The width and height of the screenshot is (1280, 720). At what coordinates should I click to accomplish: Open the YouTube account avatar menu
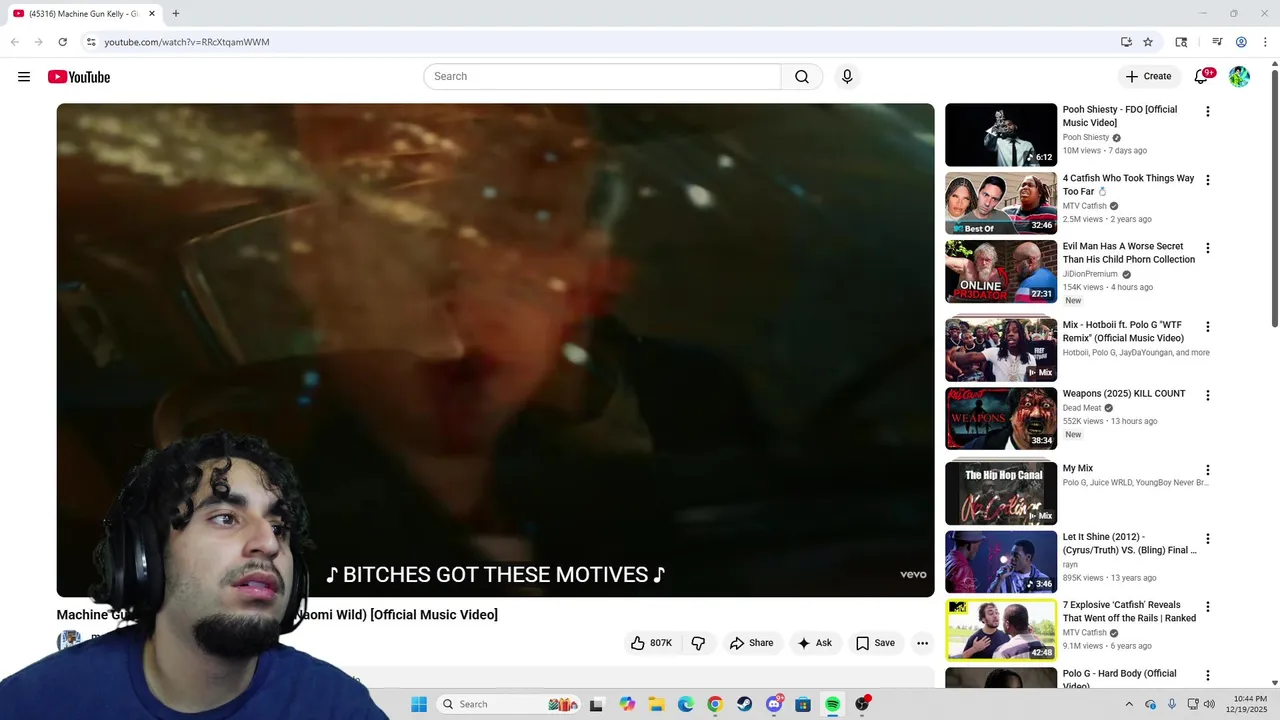[1239, 77]
